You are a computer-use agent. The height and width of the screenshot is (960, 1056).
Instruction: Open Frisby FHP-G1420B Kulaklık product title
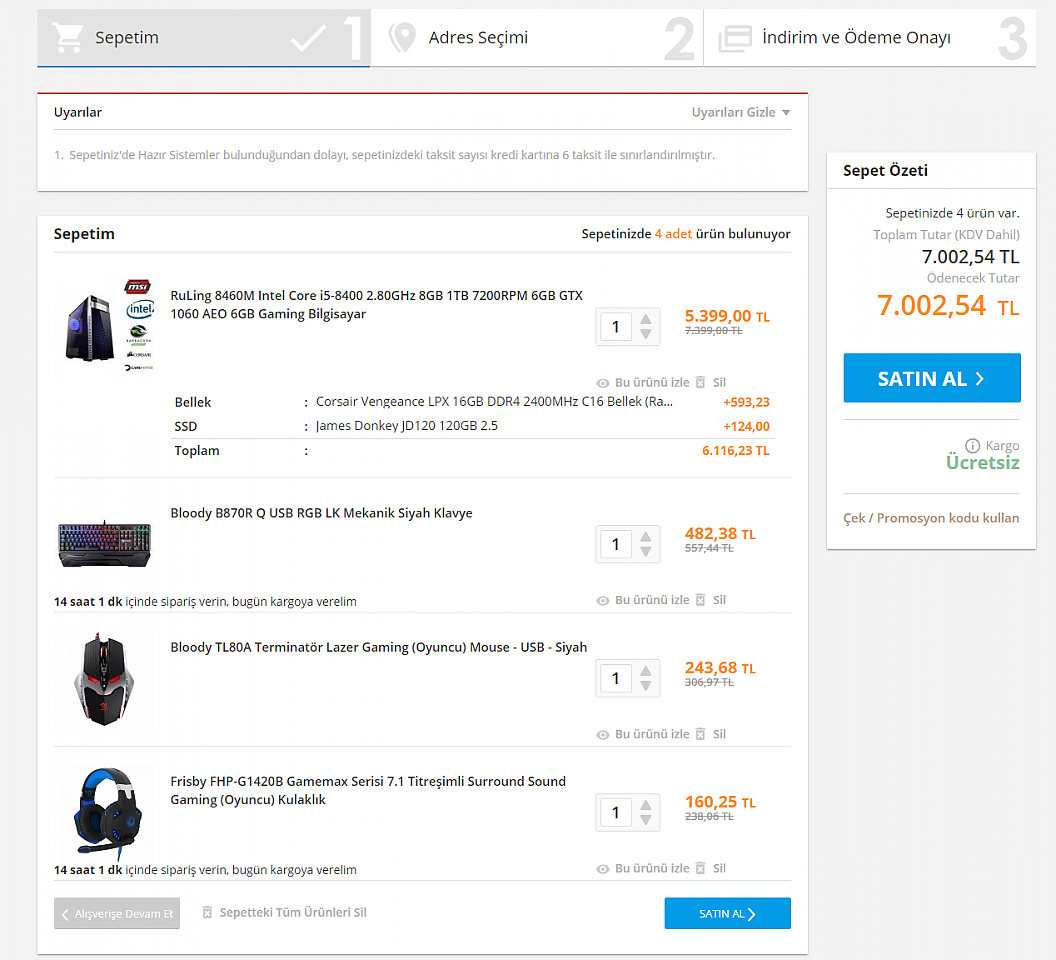point(368,790)
